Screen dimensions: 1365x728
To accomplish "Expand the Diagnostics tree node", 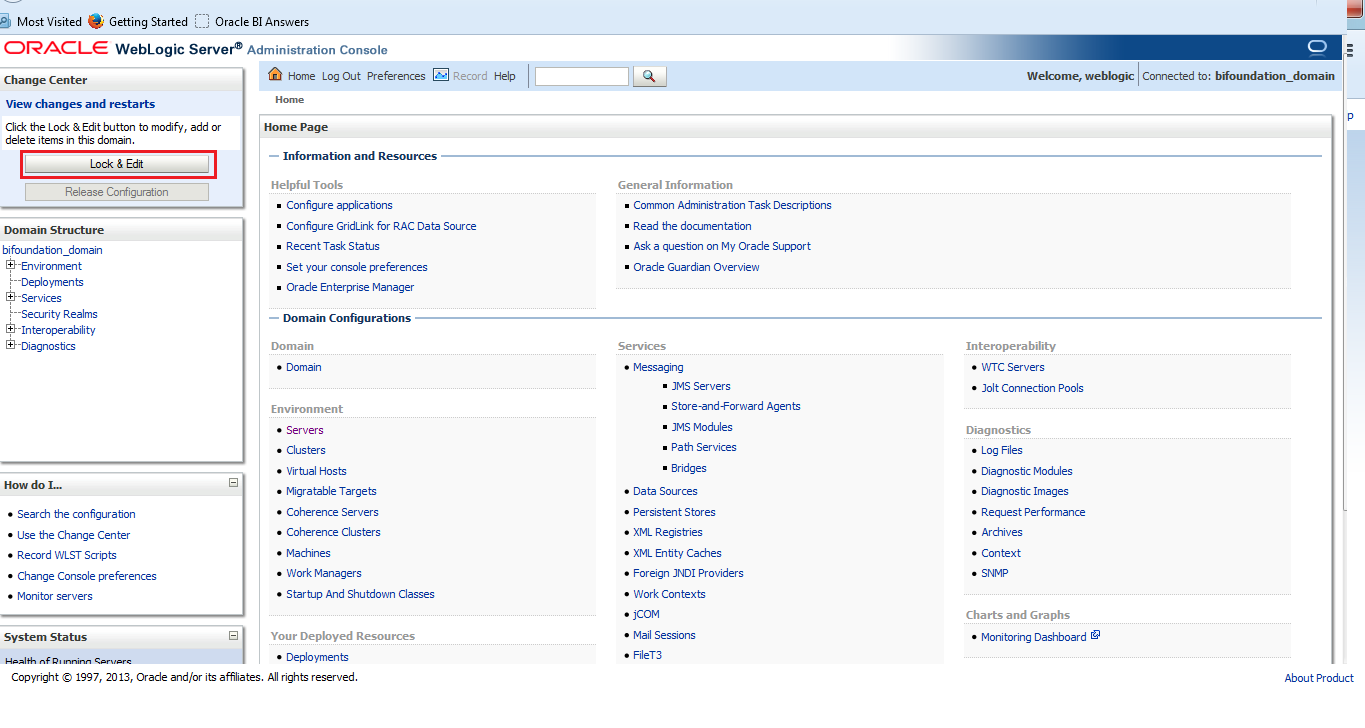I will pos(11,345).
